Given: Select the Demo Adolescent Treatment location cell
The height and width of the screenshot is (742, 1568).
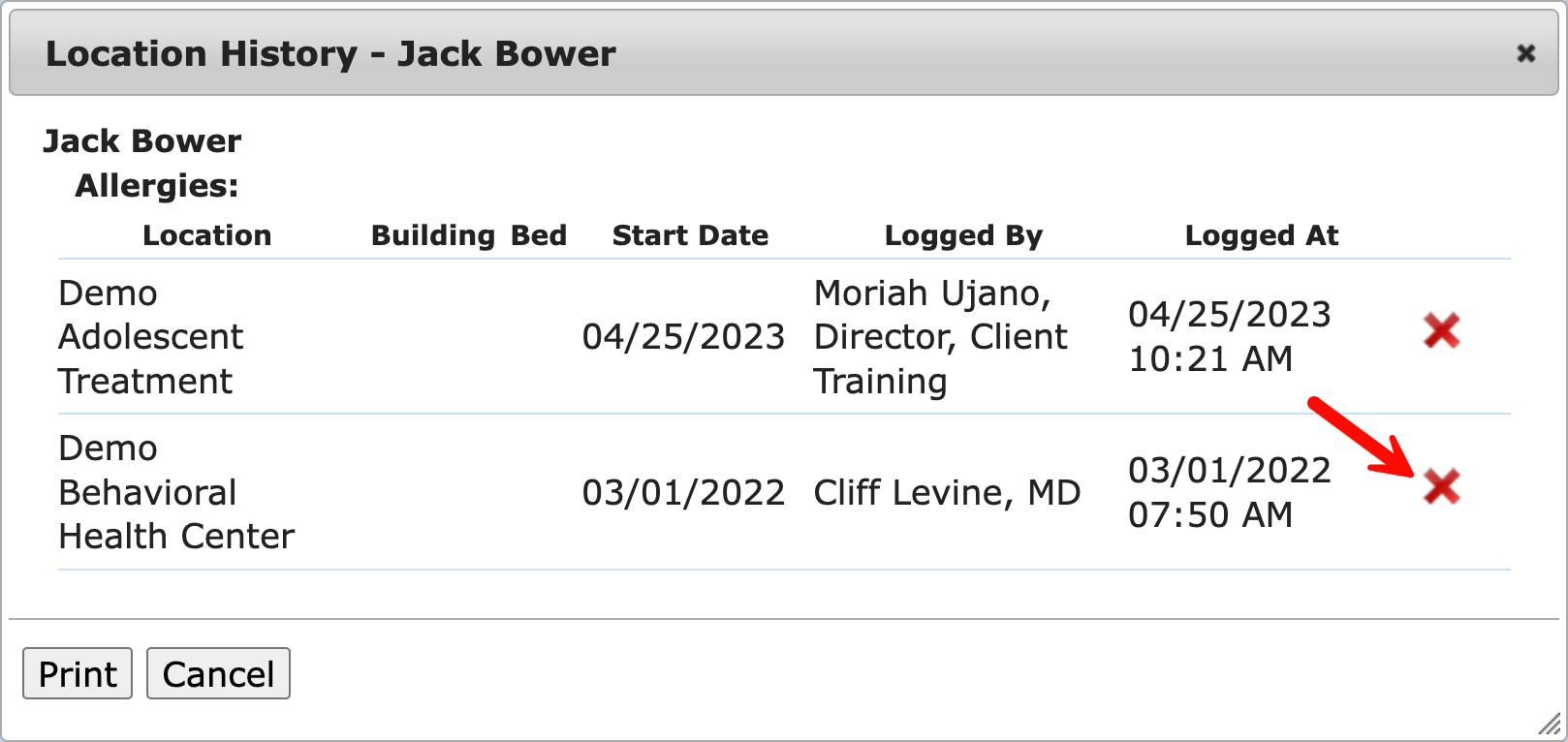Looking at the screenshot, I should click(x=150, y=337).
